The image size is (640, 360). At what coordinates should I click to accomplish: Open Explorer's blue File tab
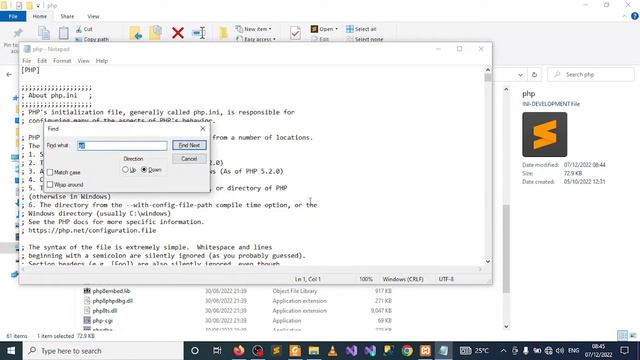pyautogui.click(x=13, y=16)
